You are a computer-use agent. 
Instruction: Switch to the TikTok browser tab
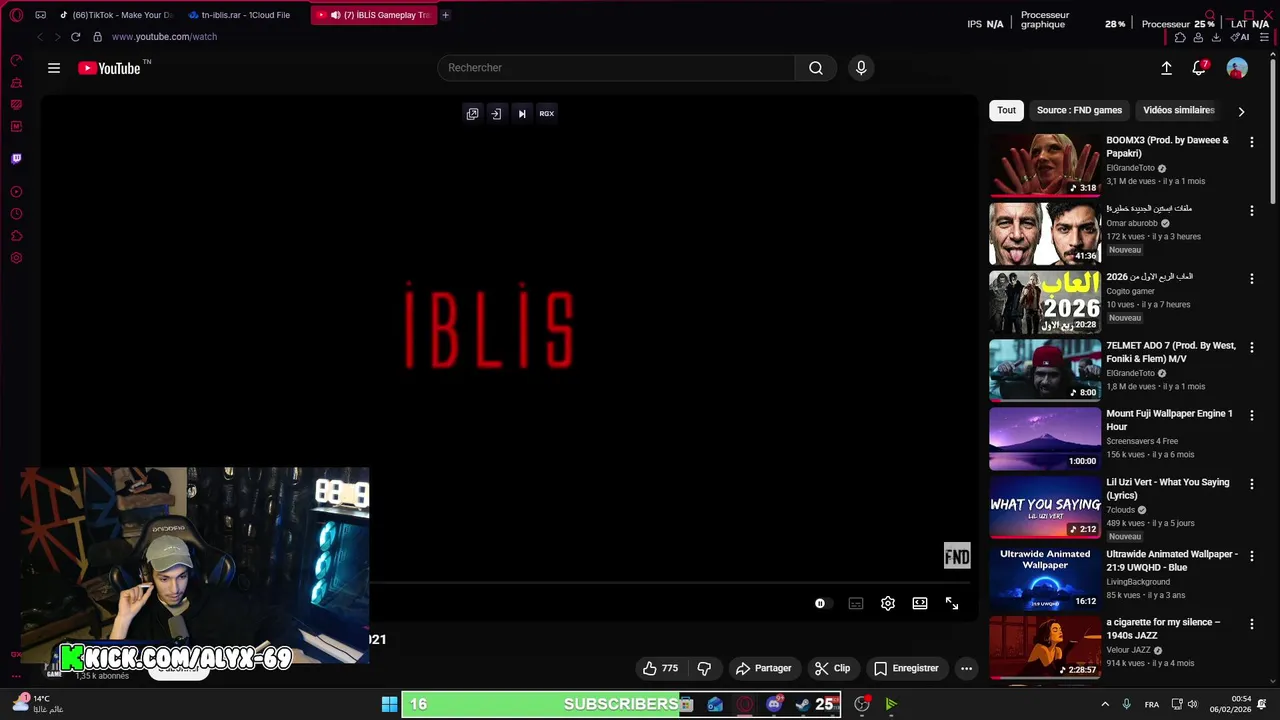pos(116,15)
